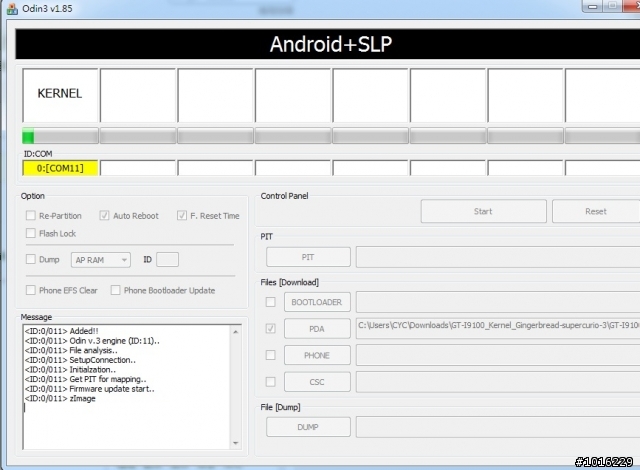The image size is (640, 470).
Task: Click the green progress bar under KERNEL
Action: 60,136
